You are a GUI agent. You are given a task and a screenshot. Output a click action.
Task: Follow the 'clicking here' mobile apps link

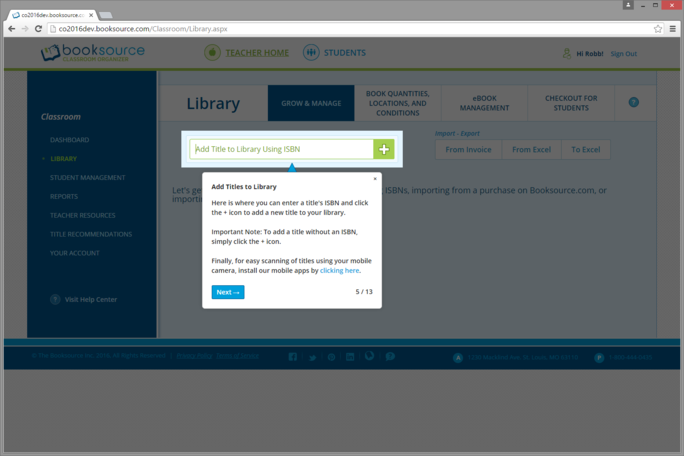pos(339,270)
